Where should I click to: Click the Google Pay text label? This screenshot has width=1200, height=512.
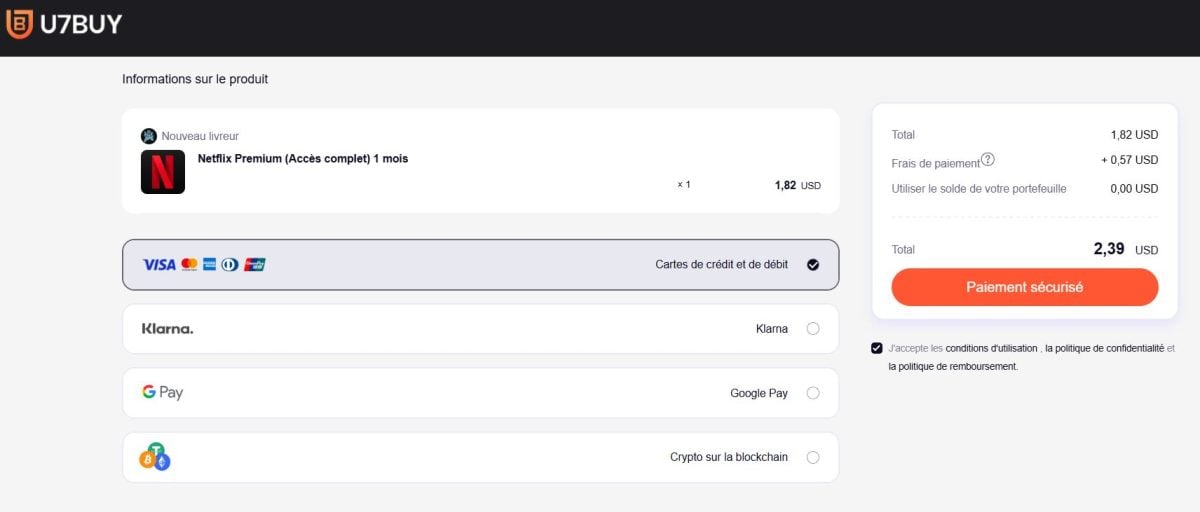tap(759, 393)
